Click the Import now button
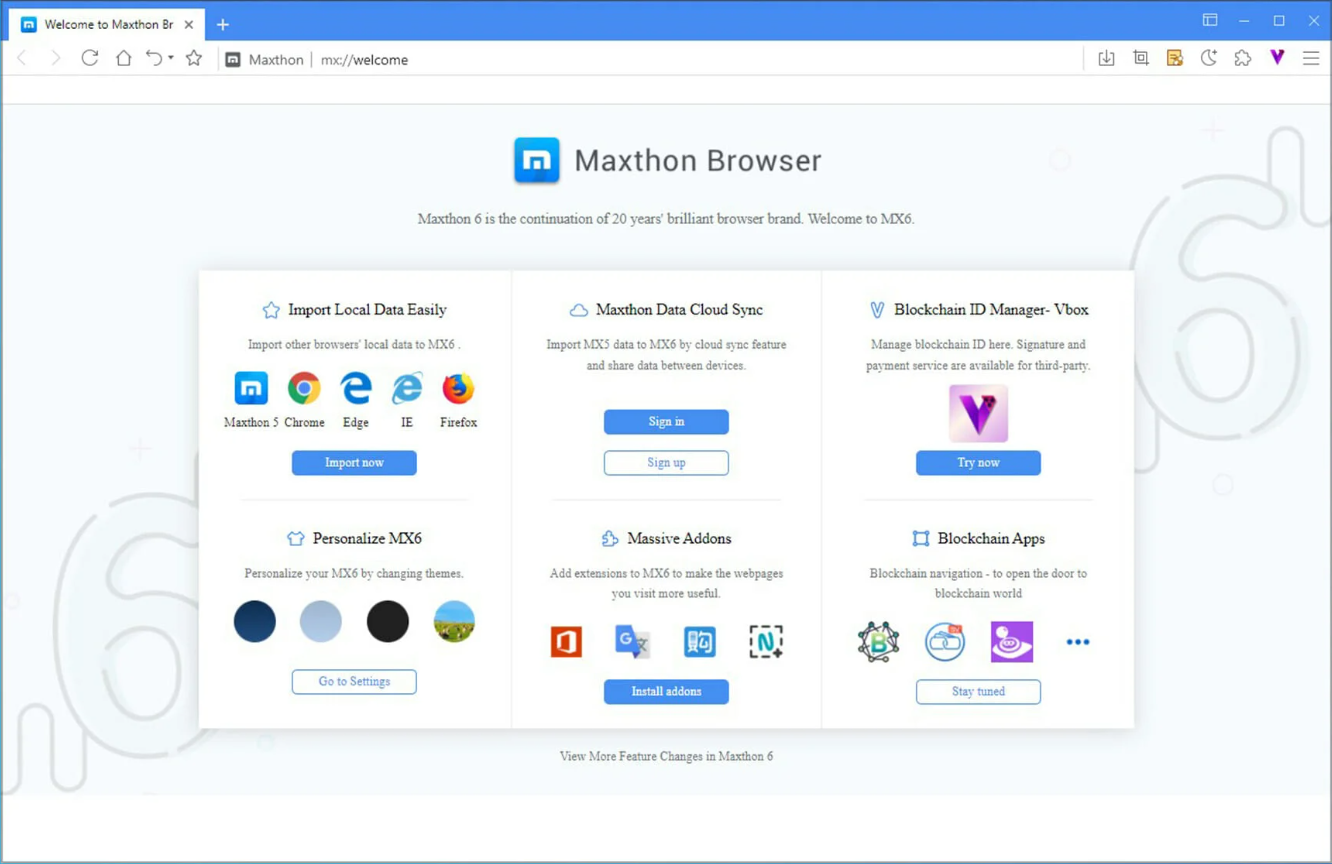The width and height of the screenshot is (1332, 864). (x=354, y=463)
